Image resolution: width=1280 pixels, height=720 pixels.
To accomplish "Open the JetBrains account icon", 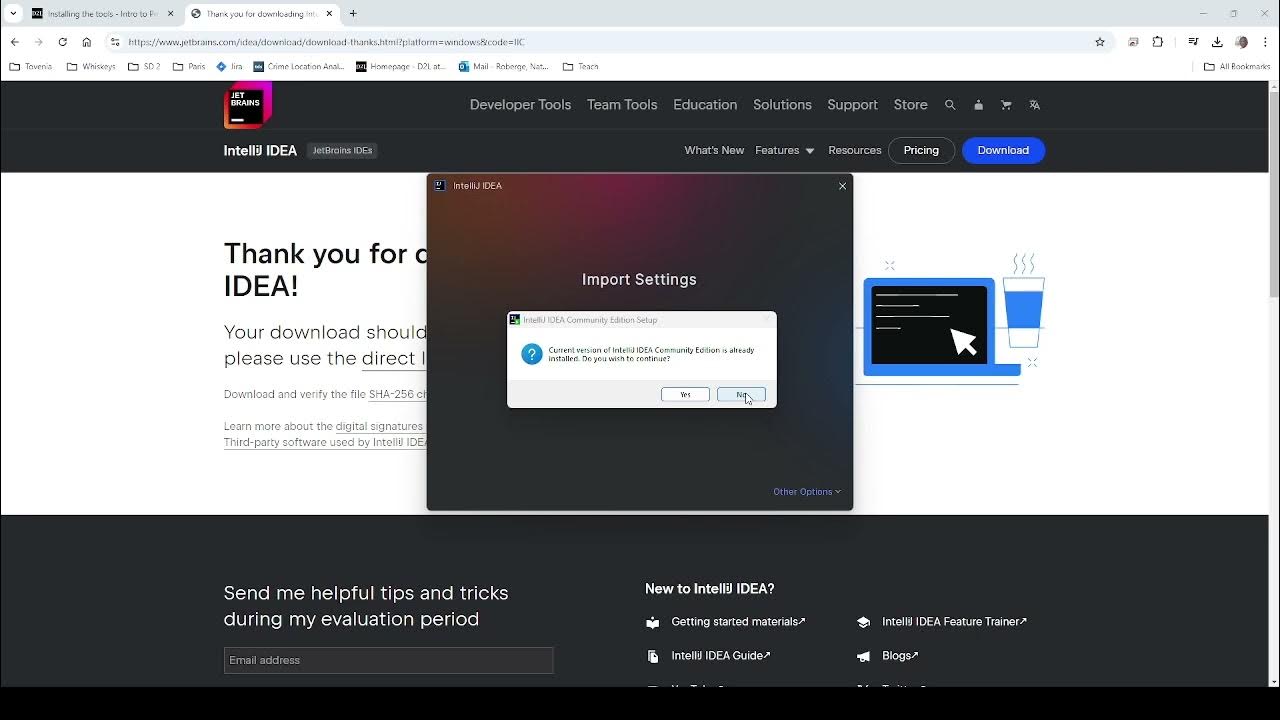I will [x=978, y=105].
